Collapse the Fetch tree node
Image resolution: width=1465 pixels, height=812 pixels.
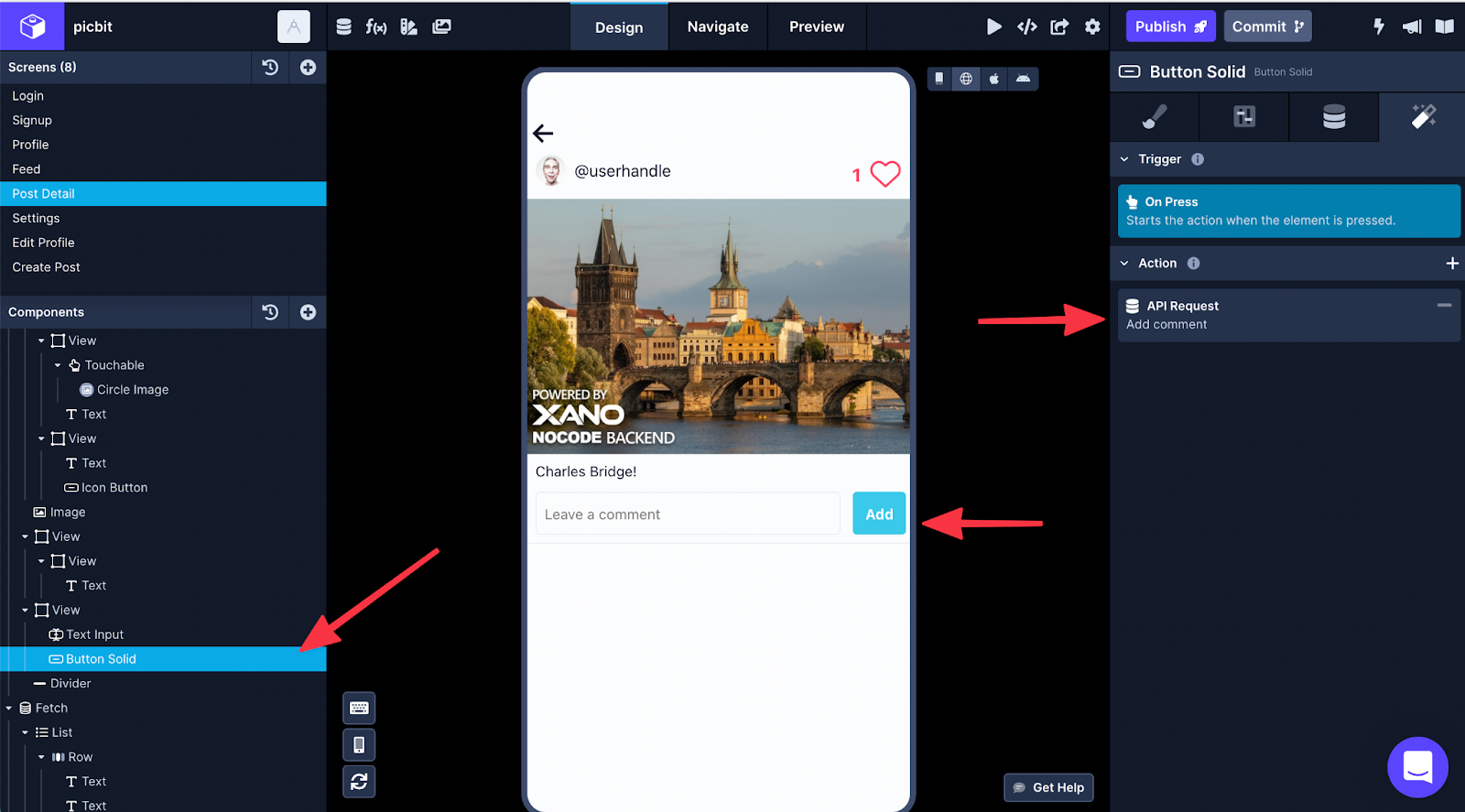(x=9, y=709)
